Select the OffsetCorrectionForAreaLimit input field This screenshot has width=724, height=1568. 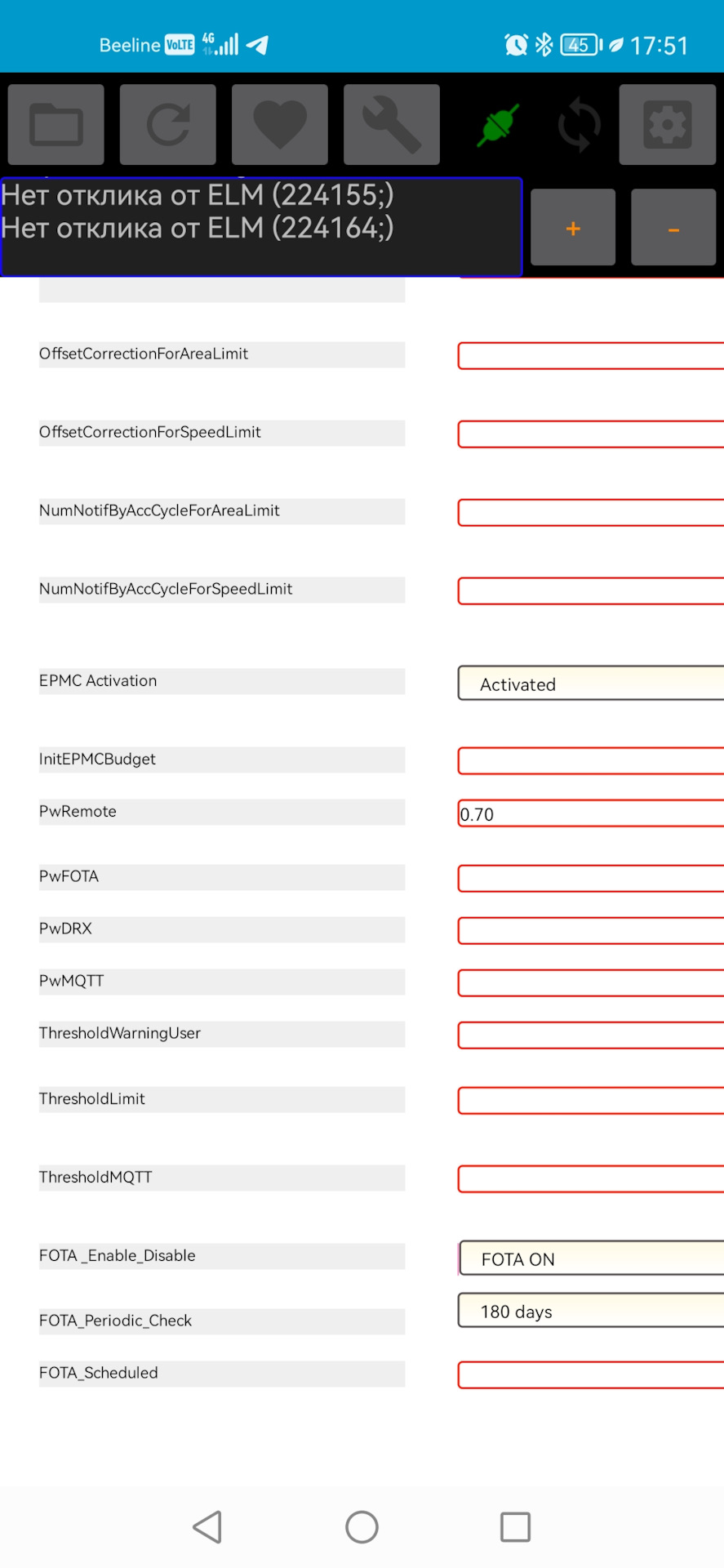click(x=591, y=356)
